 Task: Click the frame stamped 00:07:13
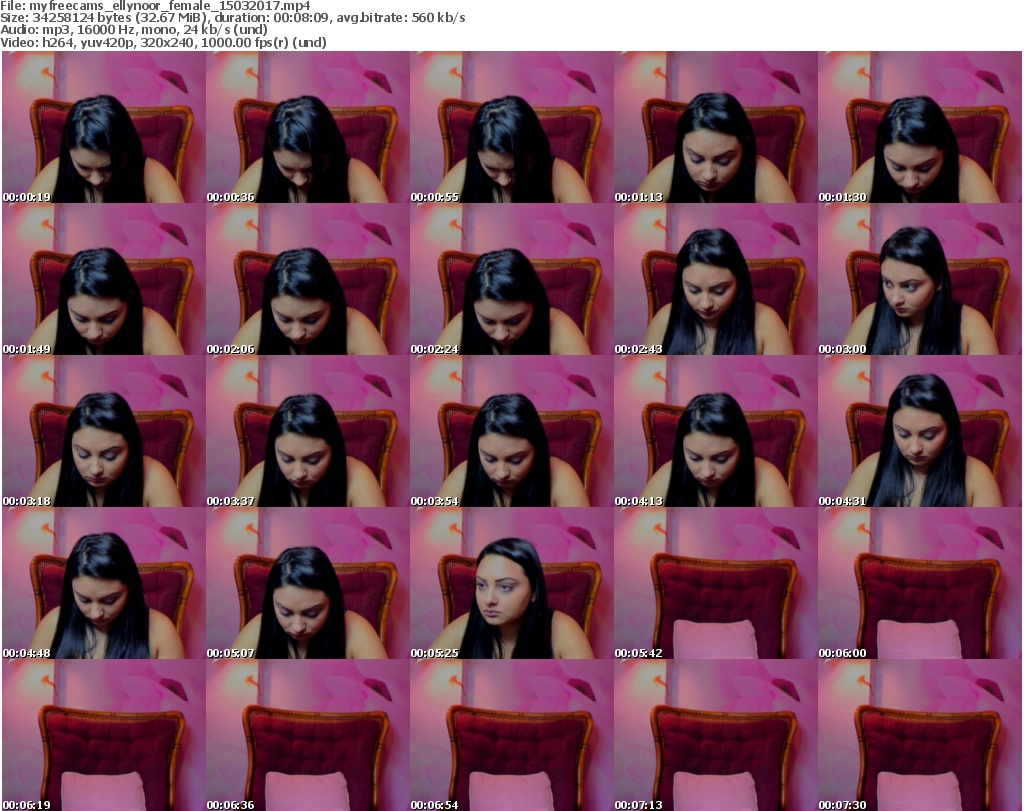click(x=716, y=735)
